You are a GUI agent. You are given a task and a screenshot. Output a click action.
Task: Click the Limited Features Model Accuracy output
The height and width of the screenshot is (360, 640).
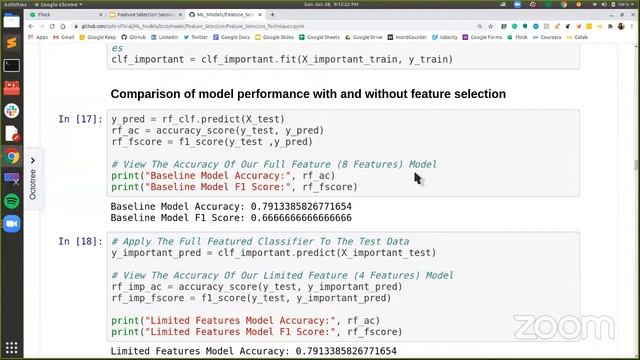pyautogui.click(x=253, y=351)
